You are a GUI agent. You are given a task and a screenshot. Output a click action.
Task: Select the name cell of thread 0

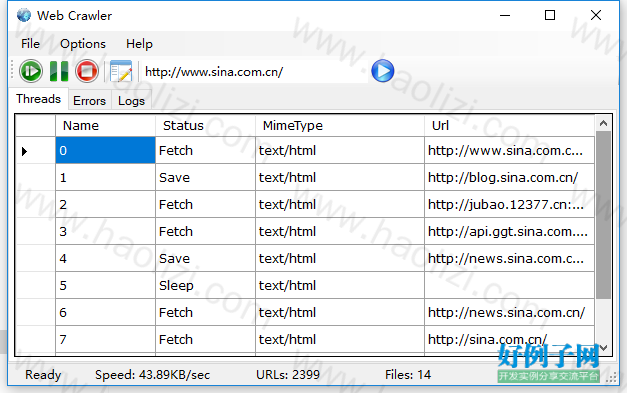point(105,150)
